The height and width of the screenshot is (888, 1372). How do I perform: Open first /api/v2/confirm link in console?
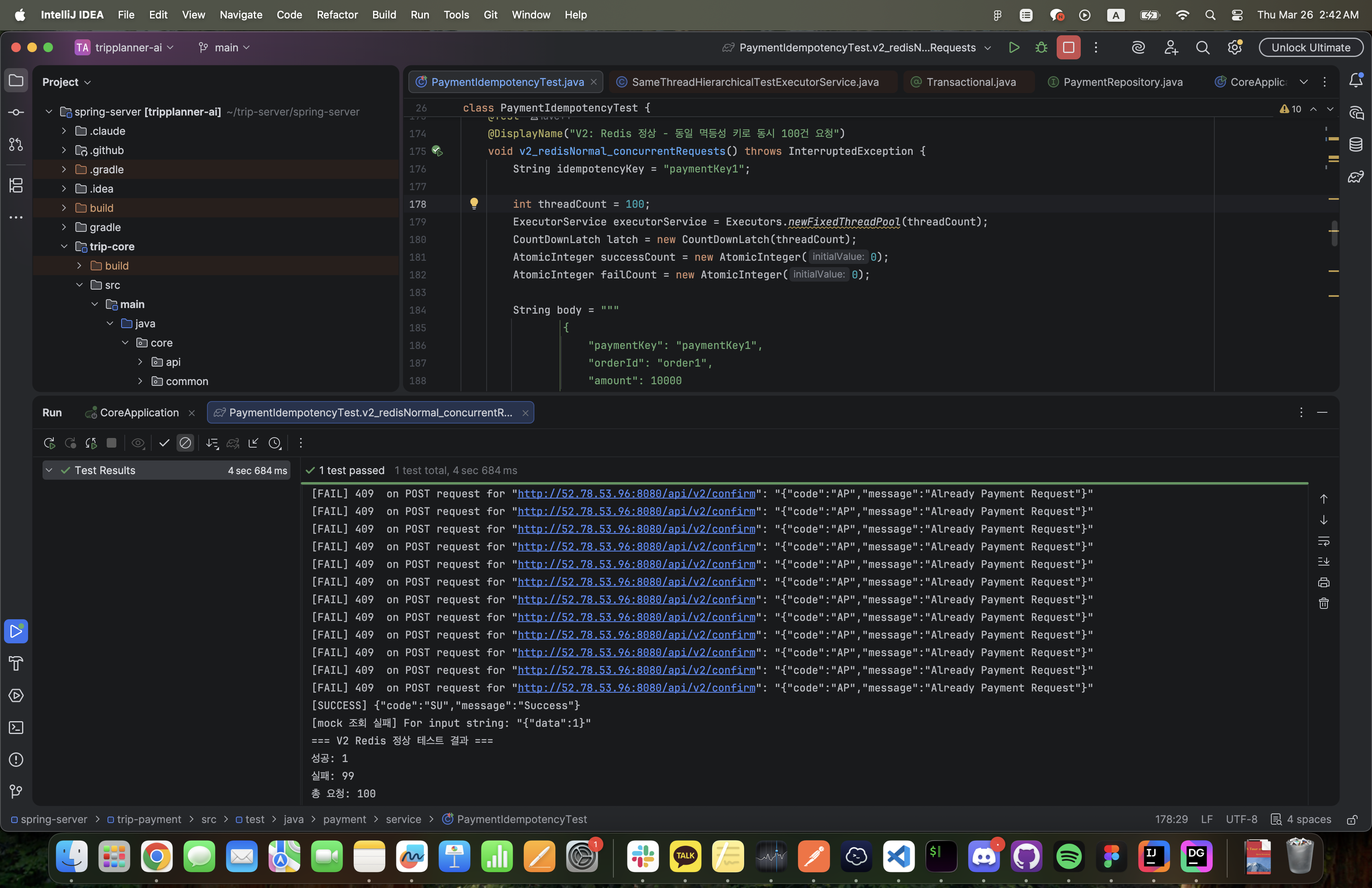[x=636, y=494]
